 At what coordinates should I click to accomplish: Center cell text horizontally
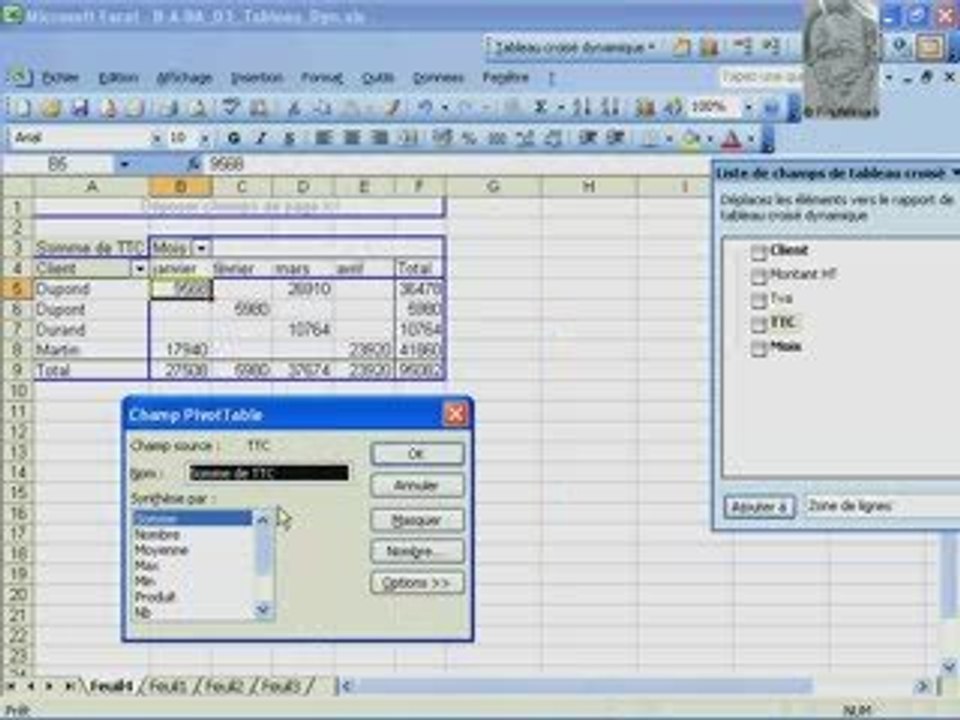(x=351, y=138)
